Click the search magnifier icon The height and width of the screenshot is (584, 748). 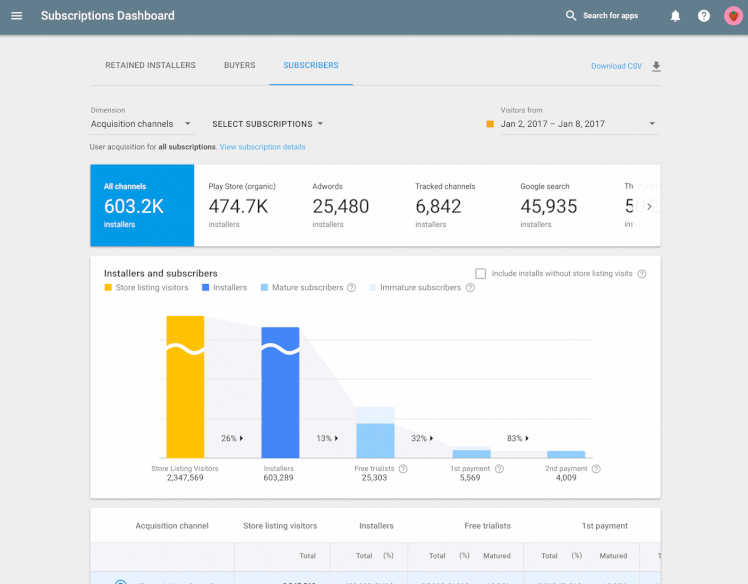click(571, 16)
